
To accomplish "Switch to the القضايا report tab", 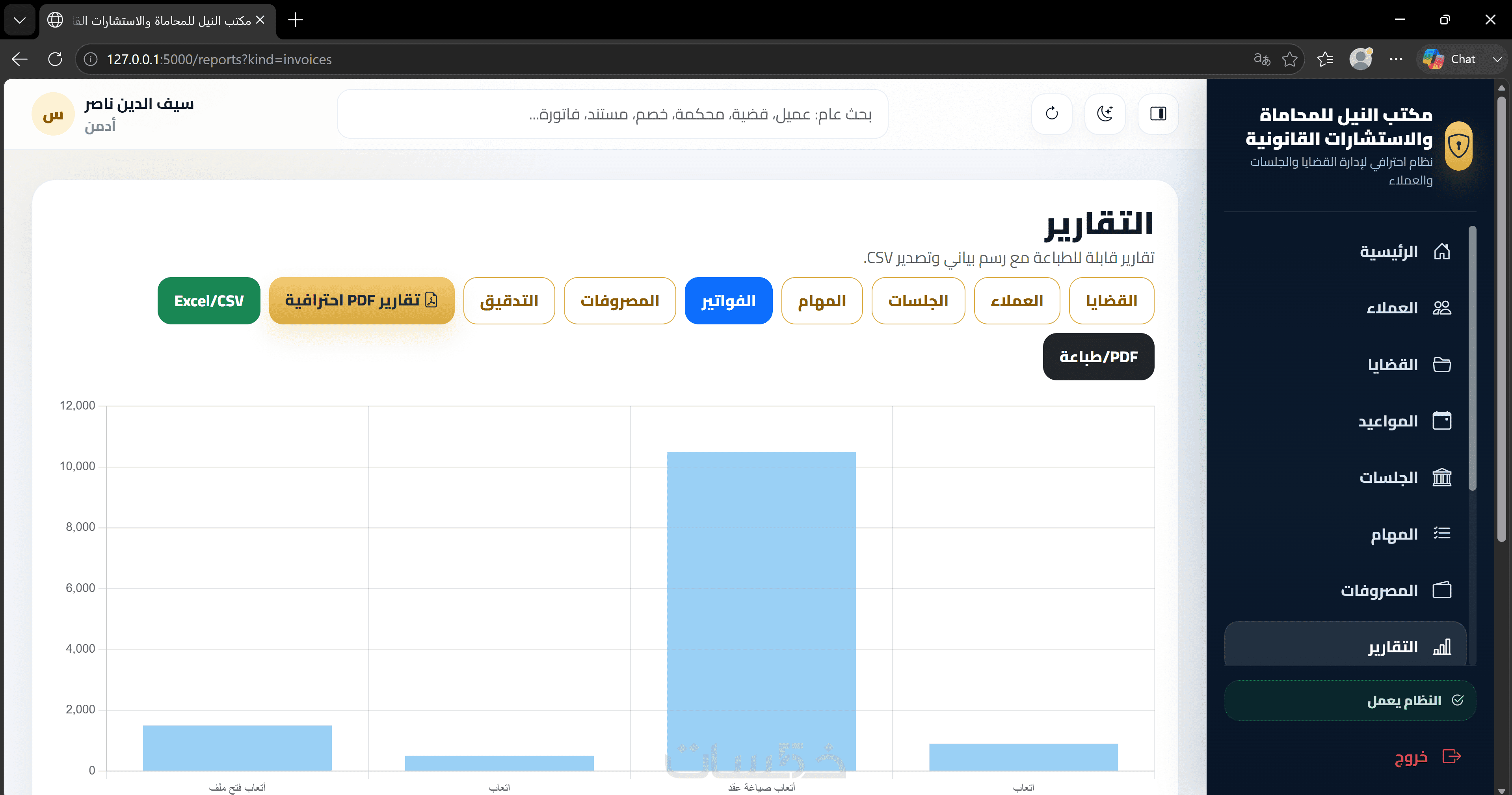I will tap(1112, 301).
